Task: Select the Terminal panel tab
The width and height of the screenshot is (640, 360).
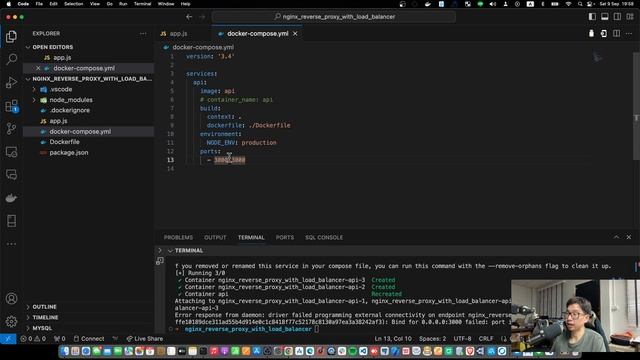Action: click(251, 237)
